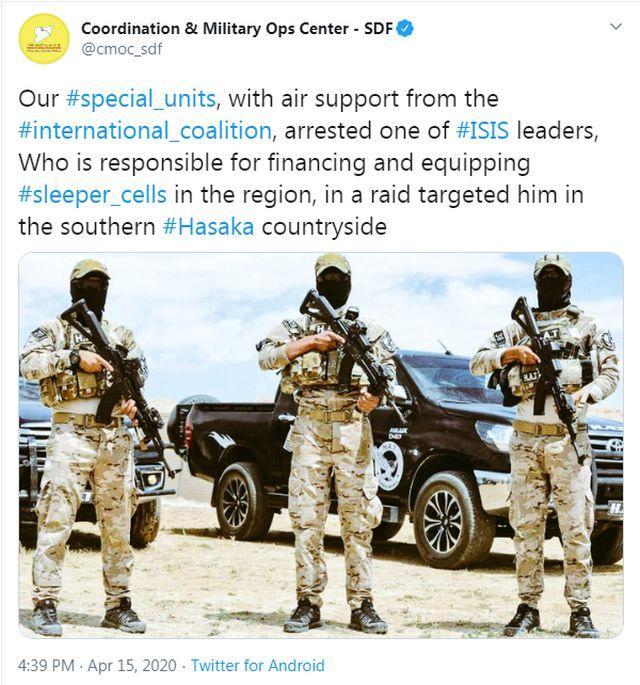Open Coordination & Military Ops Center profile name

click(x=237, y=29)
